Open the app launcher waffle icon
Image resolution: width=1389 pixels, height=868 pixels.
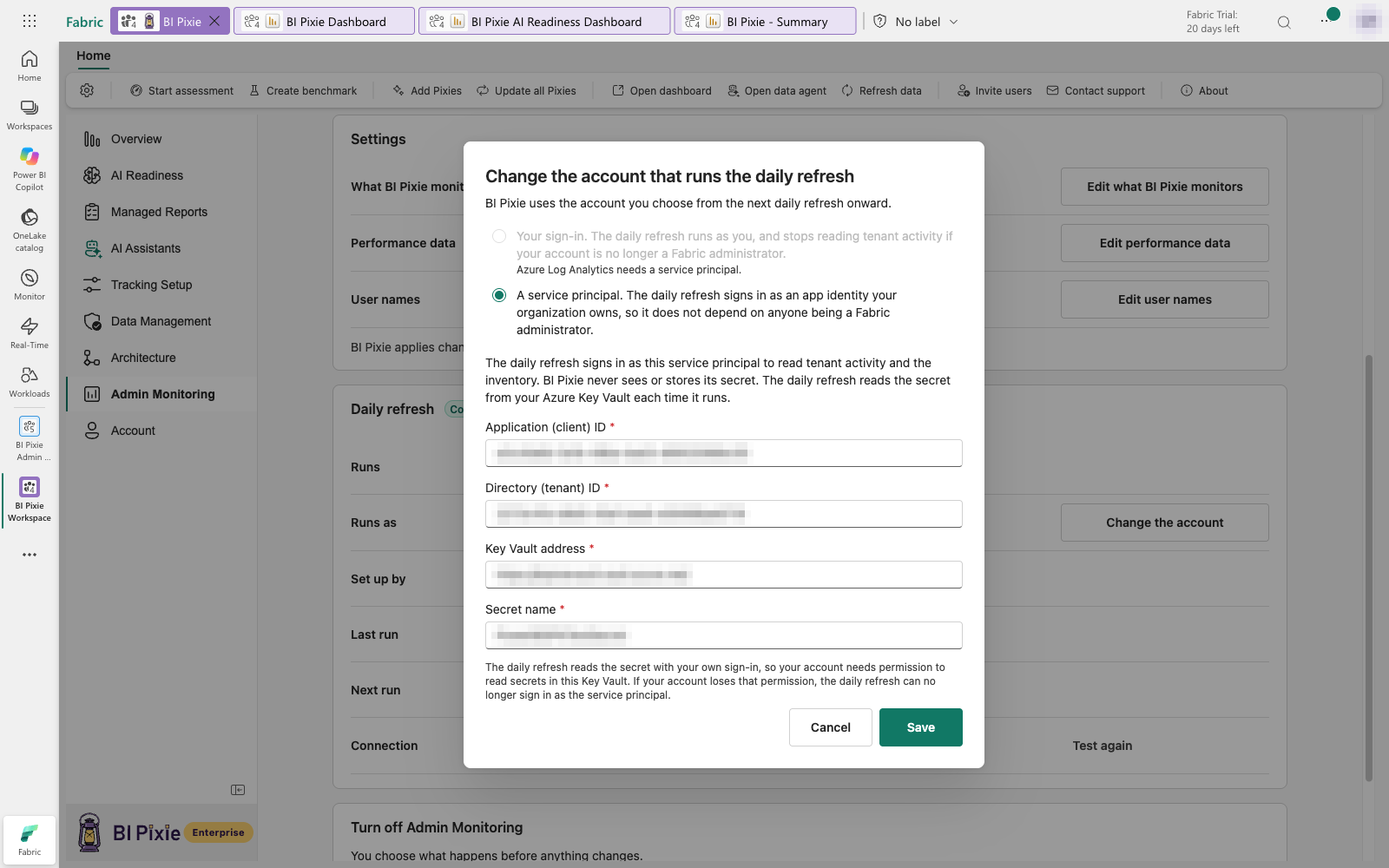pos(30,21)
